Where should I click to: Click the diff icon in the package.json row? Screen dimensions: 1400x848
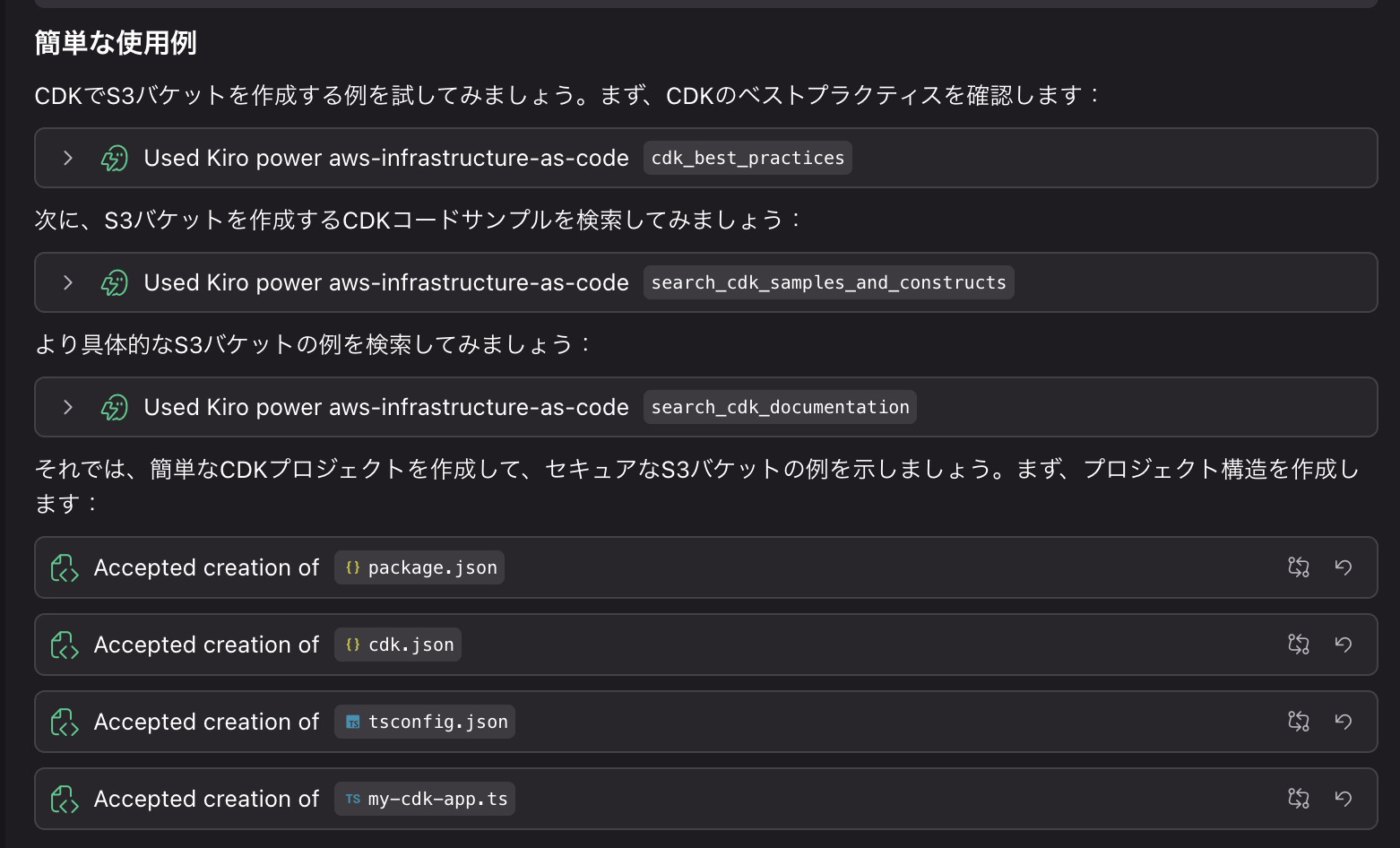1299,567
